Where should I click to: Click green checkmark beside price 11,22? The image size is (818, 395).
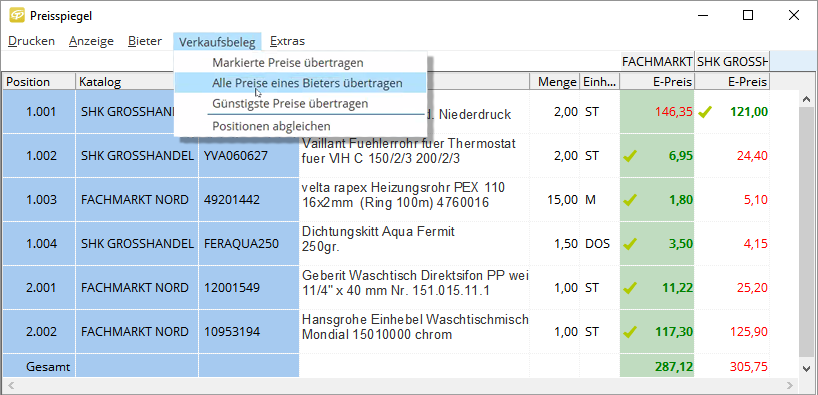coord(630,288)
